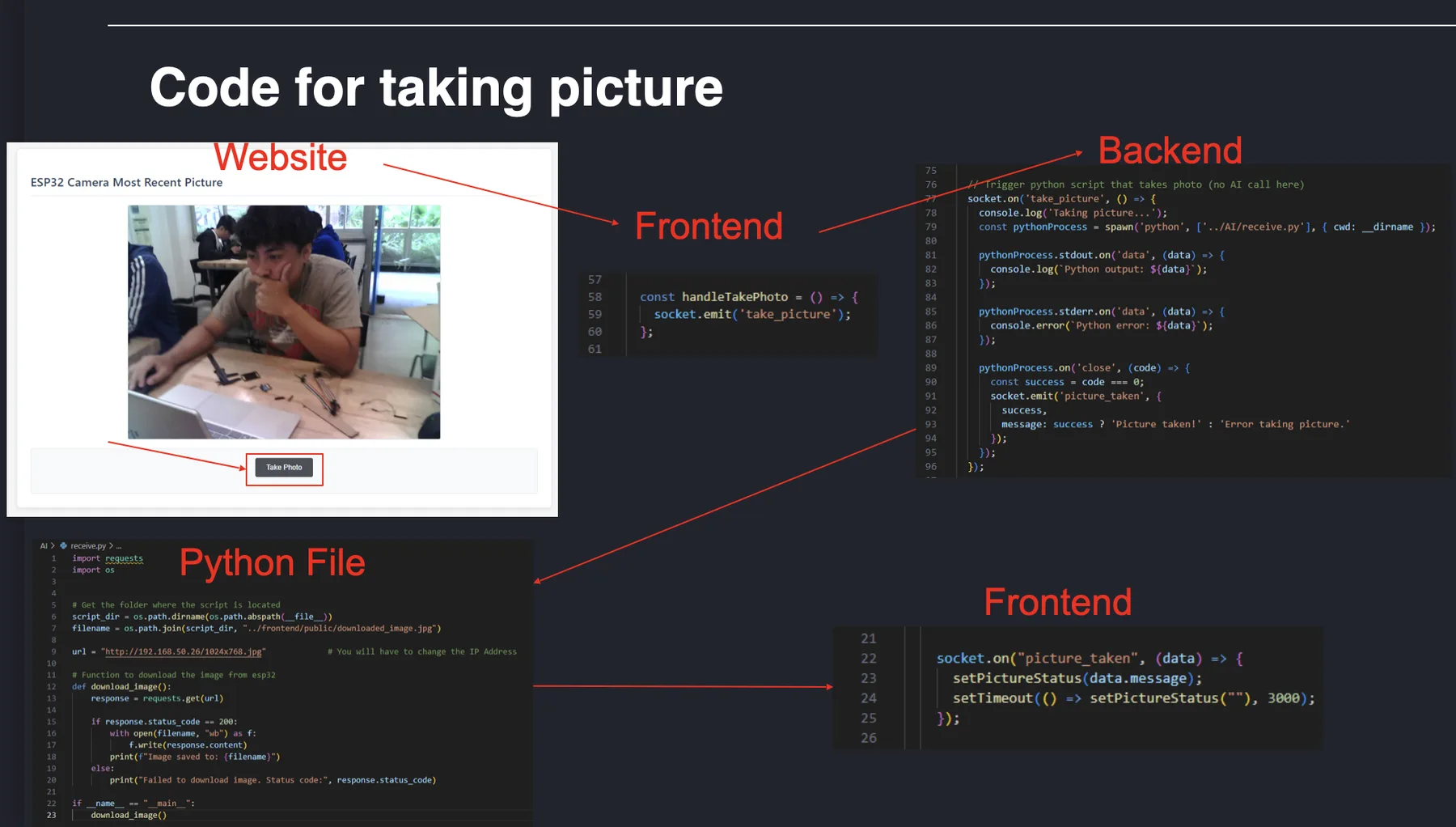Click the 'script_dir = os.path.dirname' line
This screenshot has height=827, width=1456.
(202, 617)
